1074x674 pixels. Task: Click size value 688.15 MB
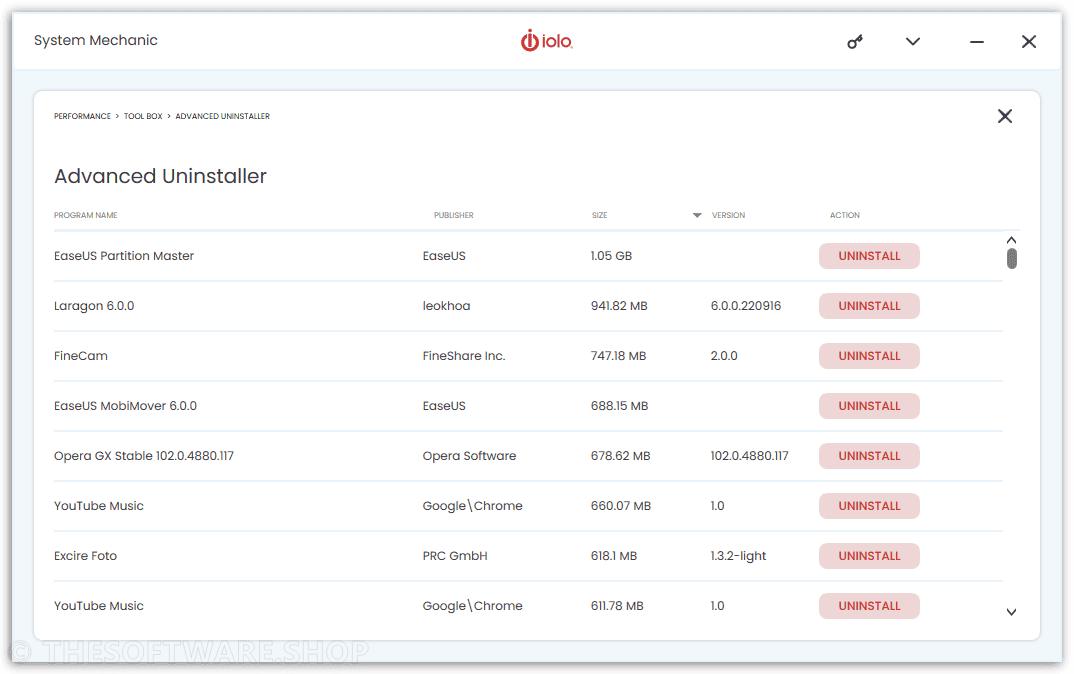click(x=619, y=406)
